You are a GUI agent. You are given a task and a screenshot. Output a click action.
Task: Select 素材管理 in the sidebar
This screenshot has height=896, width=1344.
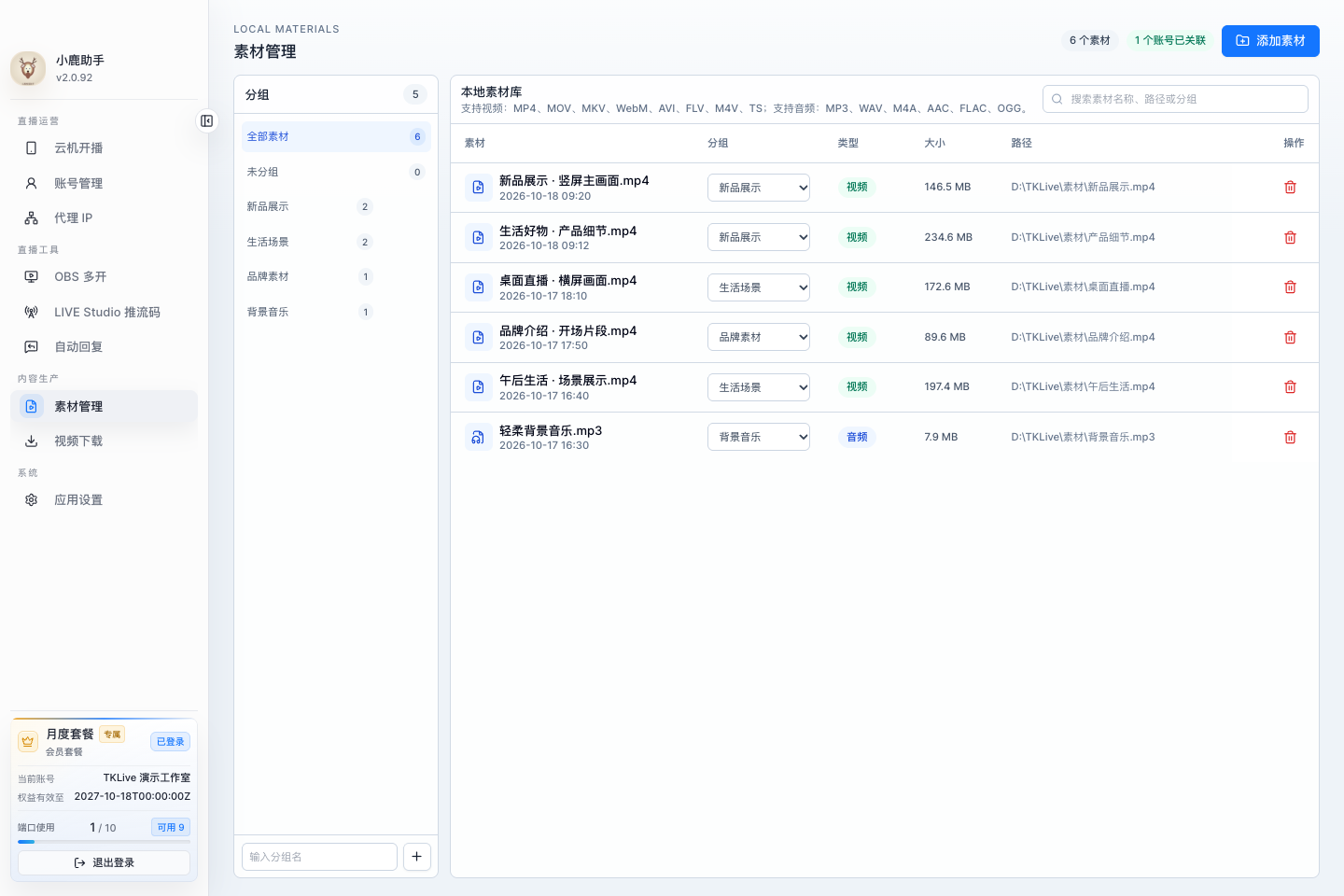pos(105,406)
